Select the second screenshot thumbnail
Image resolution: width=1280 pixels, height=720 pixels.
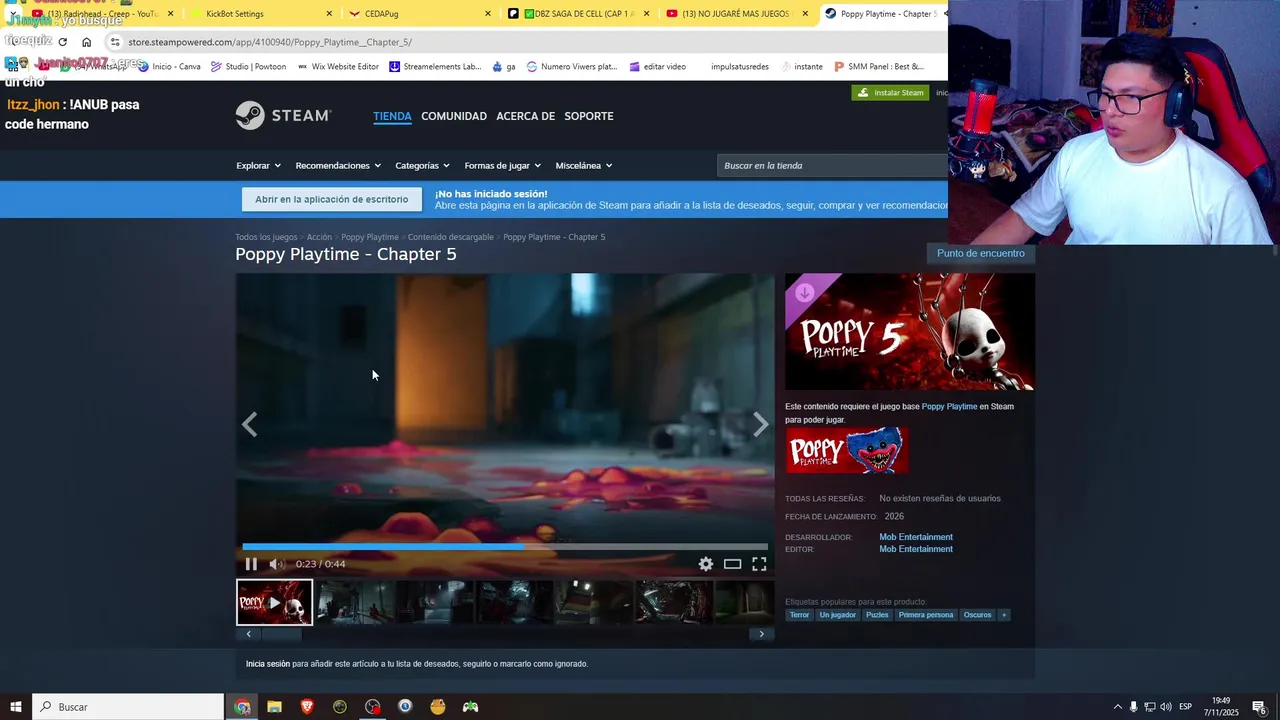[435, 602]
